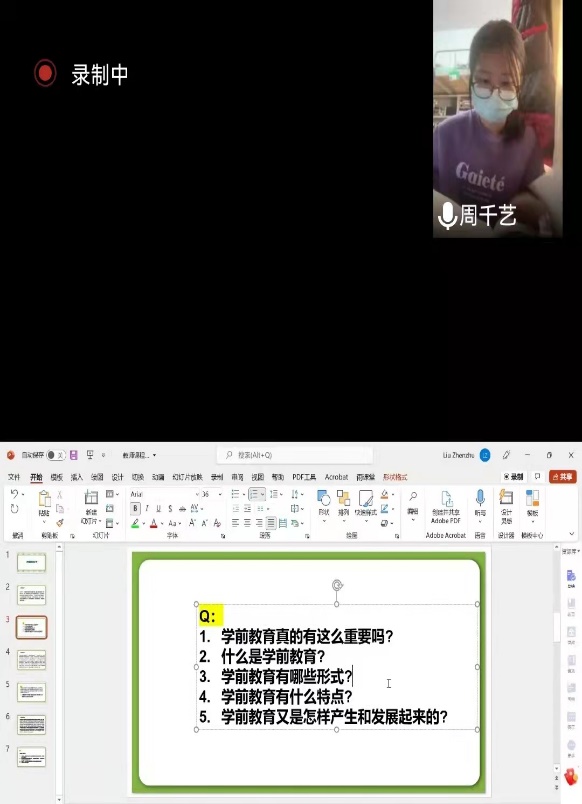The height and width of the screenshot is (804, 582).
Task: Toggle bold formatting button
Action: (x=135, y=509)
